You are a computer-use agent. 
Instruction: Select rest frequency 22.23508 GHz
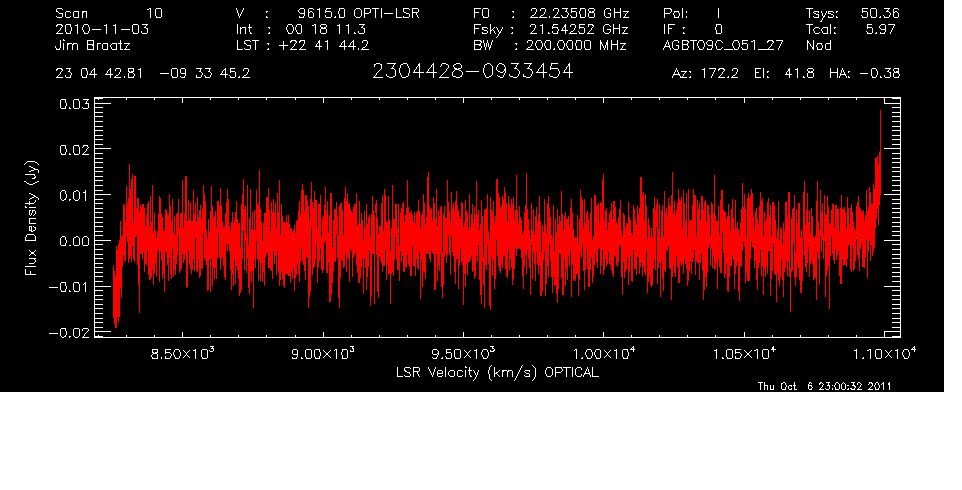(579, 13)
